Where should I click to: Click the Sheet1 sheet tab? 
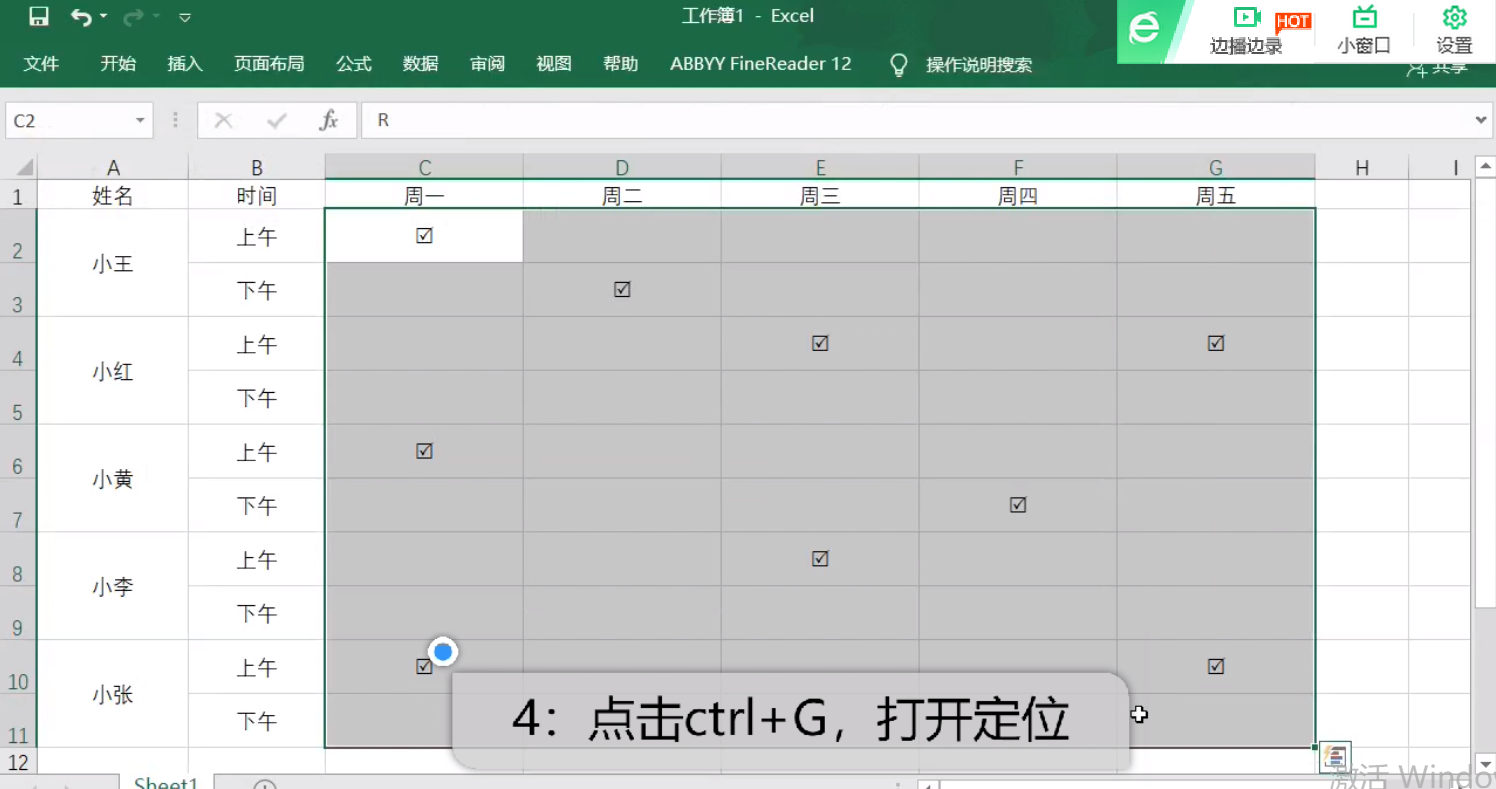pyautogui.click(x=166, y=782)
